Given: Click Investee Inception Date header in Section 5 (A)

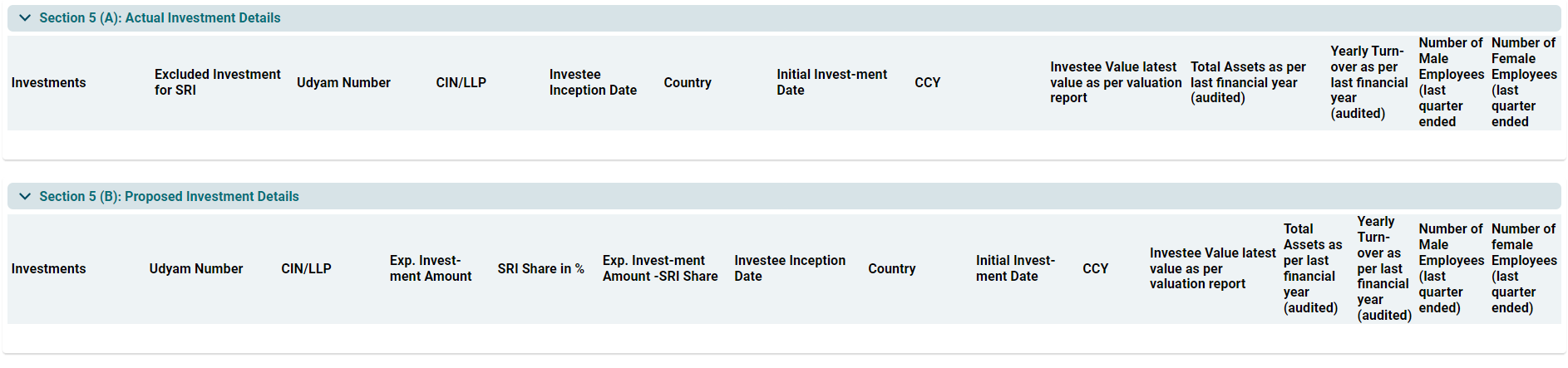Looking at the screenshot, I should tap(593, 82).
